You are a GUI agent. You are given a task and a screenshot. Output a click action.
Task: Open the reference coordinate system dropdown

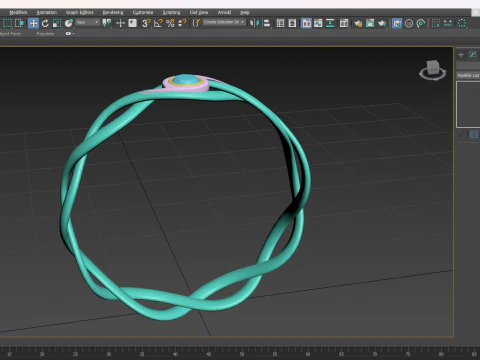[87, 22]
